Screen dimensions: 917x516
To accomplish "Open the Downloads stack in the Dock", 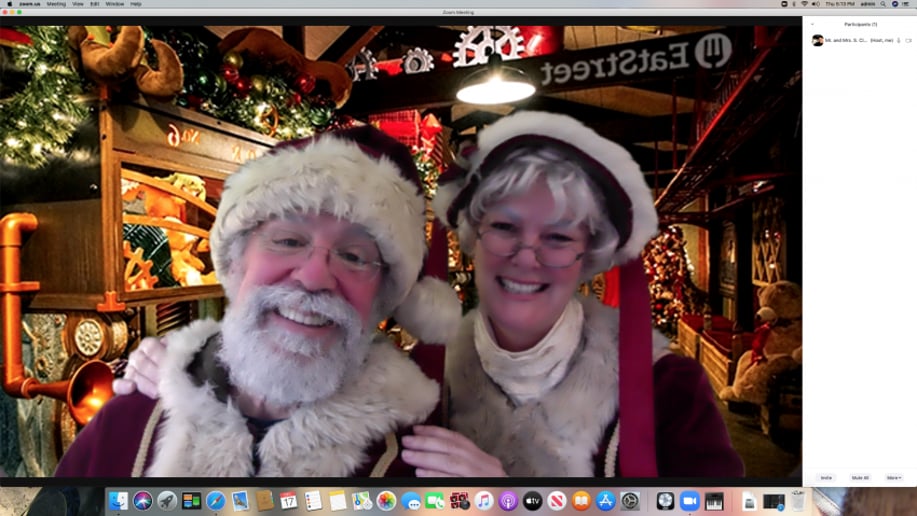I will [x=774, y=501].
